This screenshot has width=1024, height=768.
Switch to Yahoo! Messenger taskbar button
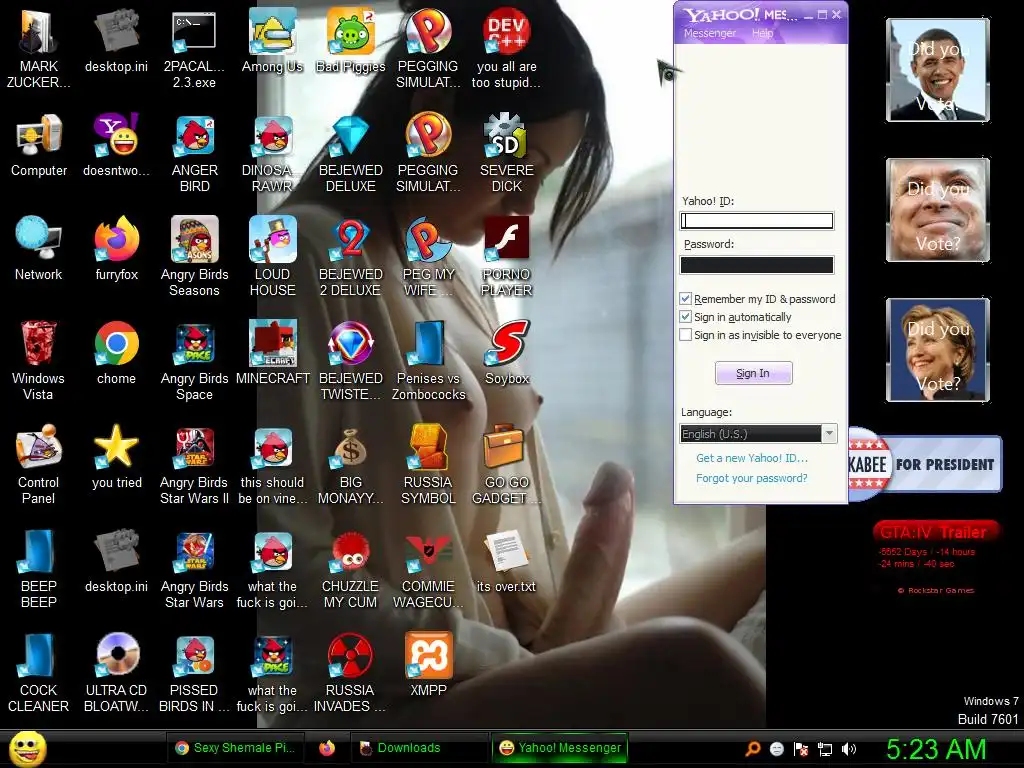tap(560, 748)
